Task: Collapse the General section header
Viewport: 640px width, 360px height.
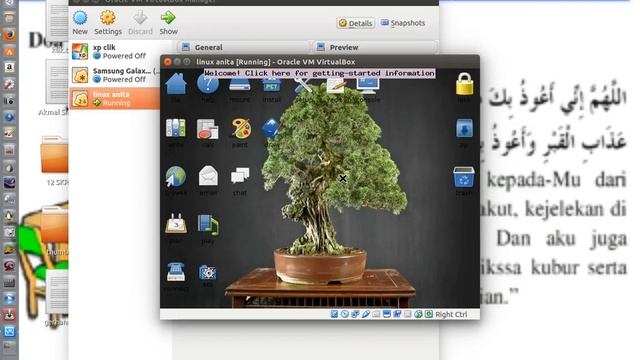Action: point(244,47)
